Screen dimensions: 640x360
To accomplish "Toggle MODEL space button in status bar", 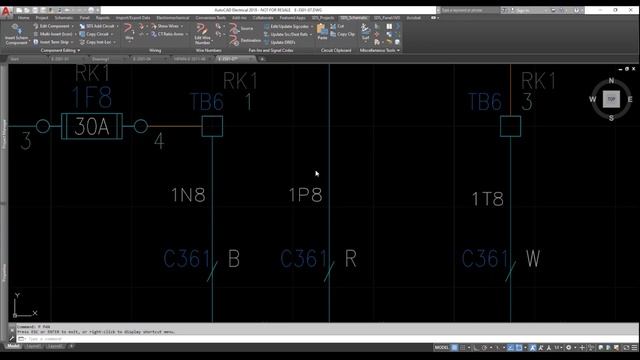I will [442, 348].
